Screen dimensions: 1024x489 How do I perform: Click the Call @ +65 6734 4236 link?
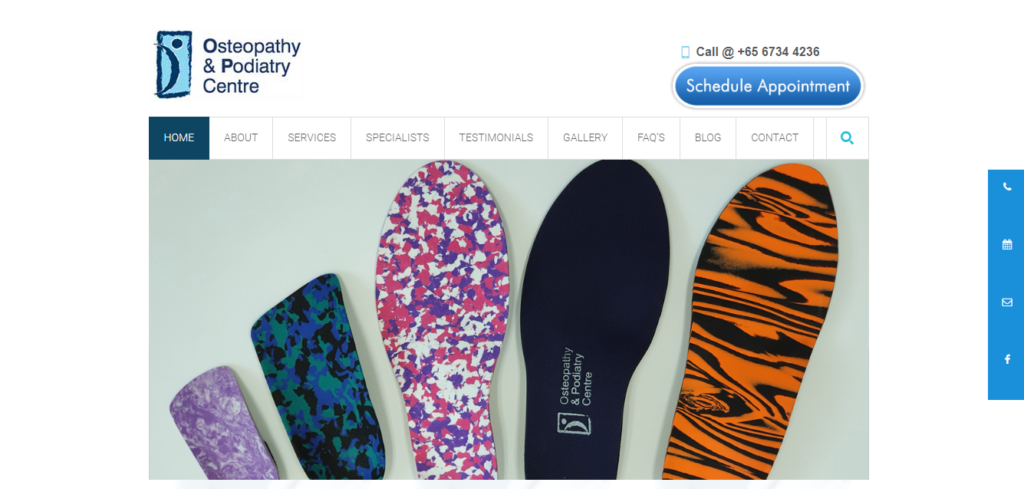[758, 52]
